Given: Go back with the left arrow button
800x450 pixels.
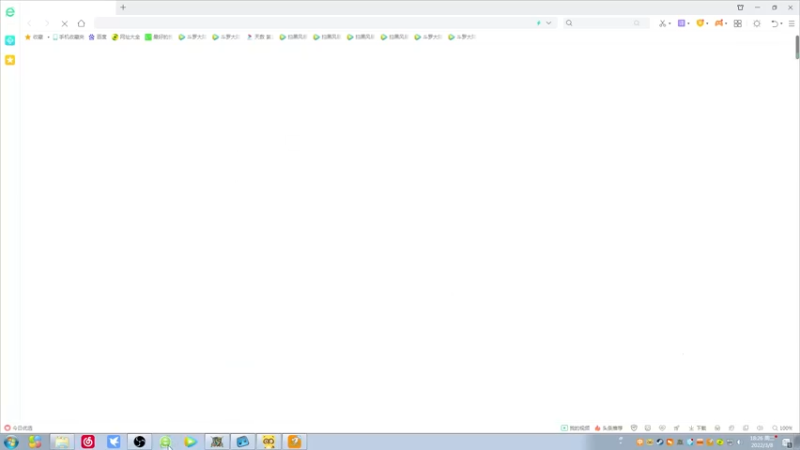Looking at the screenshot, I should click(30, 23).
